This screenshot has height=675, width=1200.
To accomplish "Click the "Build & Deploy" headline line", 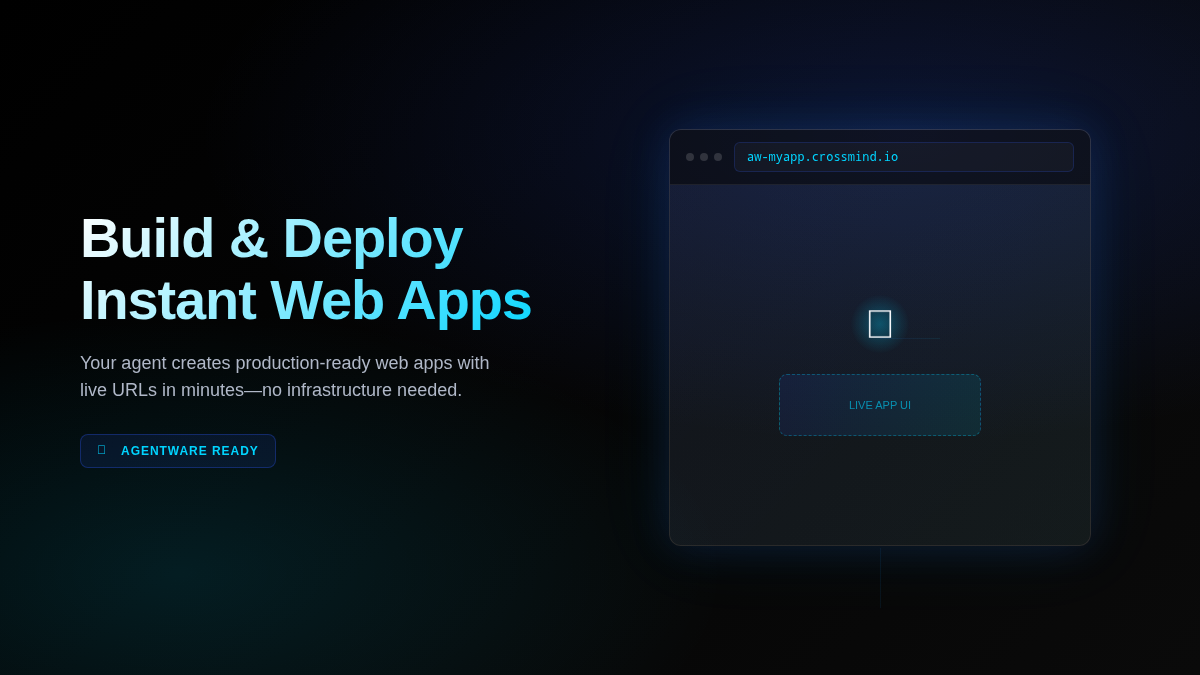I will (271, 238).
